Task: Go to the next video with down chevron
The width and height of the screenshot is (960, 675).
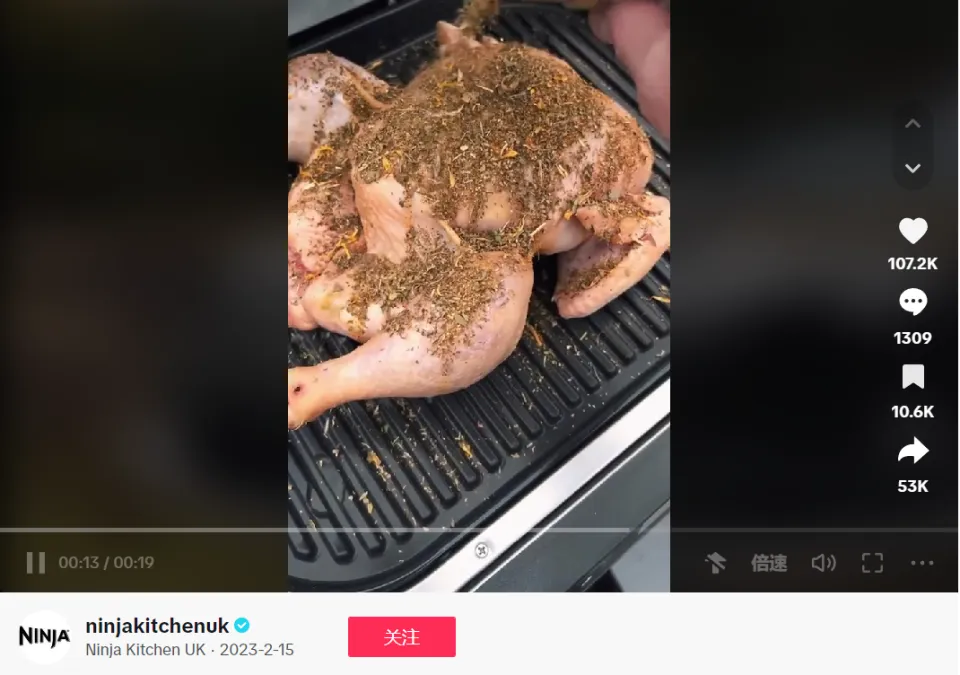Action: (x=912, y=168)
